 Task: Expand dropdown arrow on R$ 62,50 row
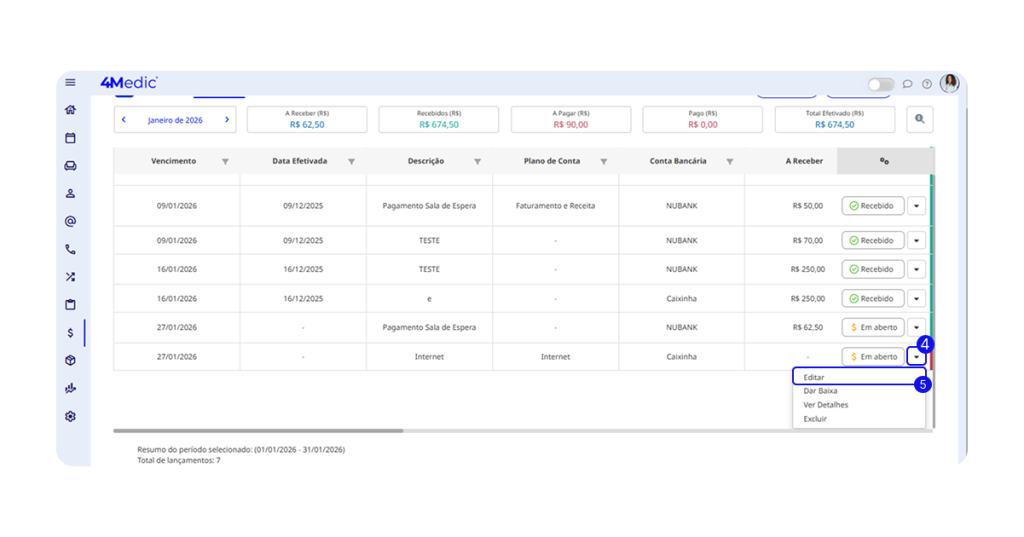pos(917,328)
